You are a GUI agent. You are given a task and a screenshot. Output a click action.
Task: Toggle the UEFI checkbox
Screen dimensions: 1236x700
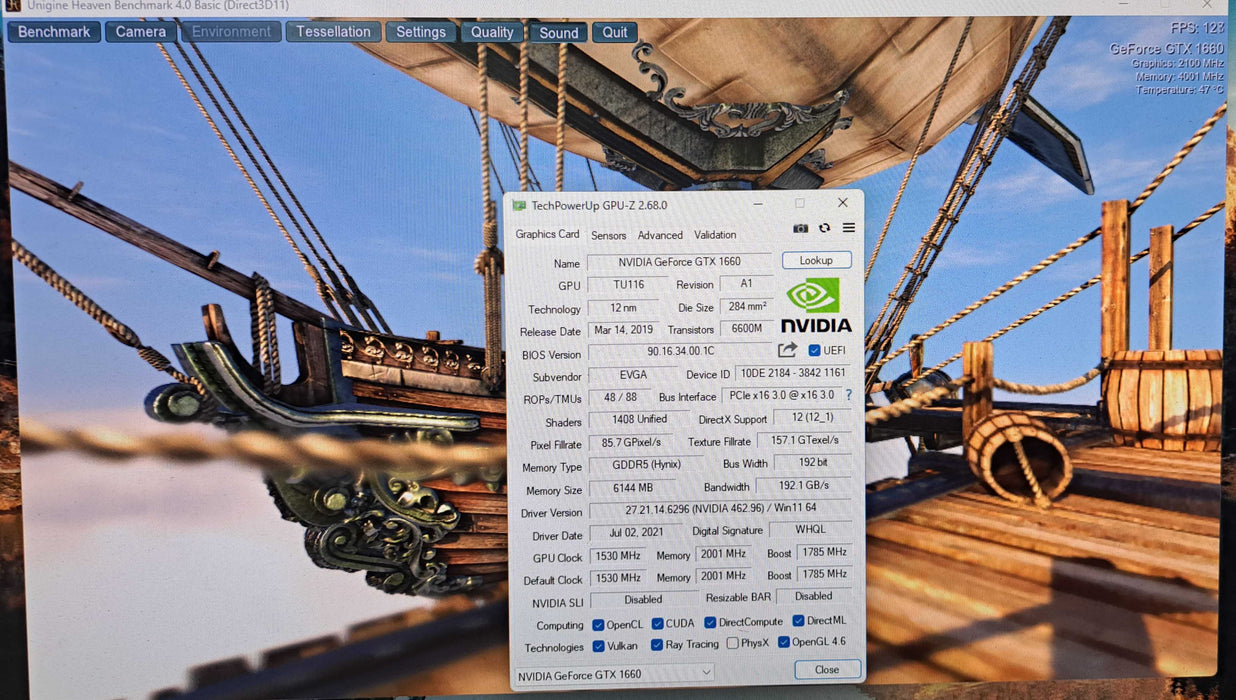pyautogui.click(x=814, y=350)
